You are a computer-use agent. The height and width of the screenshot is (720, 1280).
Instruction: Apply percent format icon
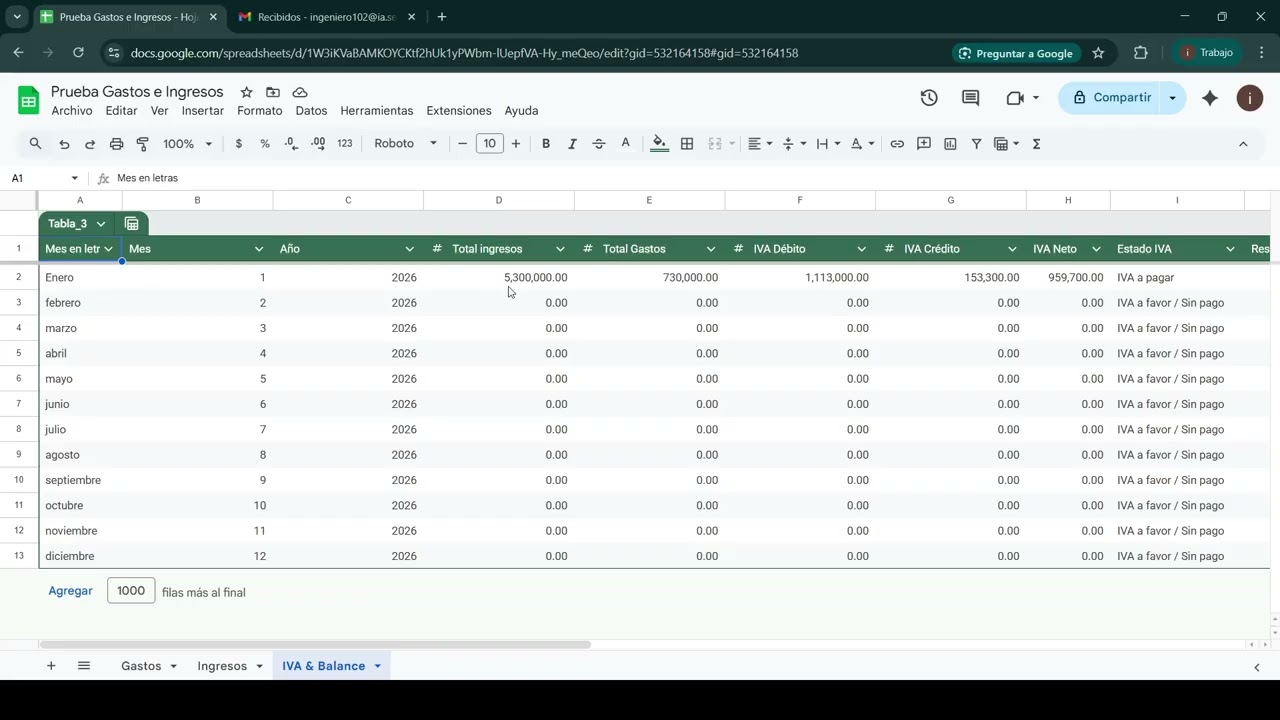pyautogui.click(x=265, y=144)
